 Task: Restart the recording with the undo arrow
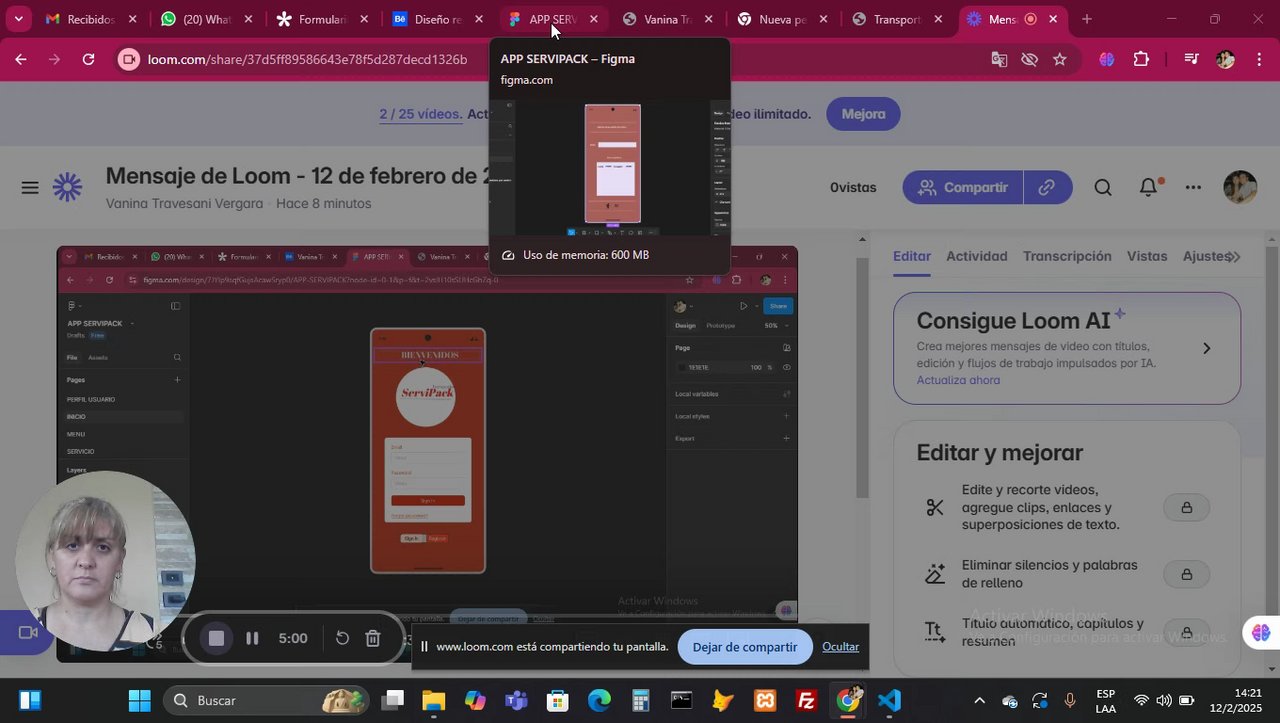click(x=342, y=638)
